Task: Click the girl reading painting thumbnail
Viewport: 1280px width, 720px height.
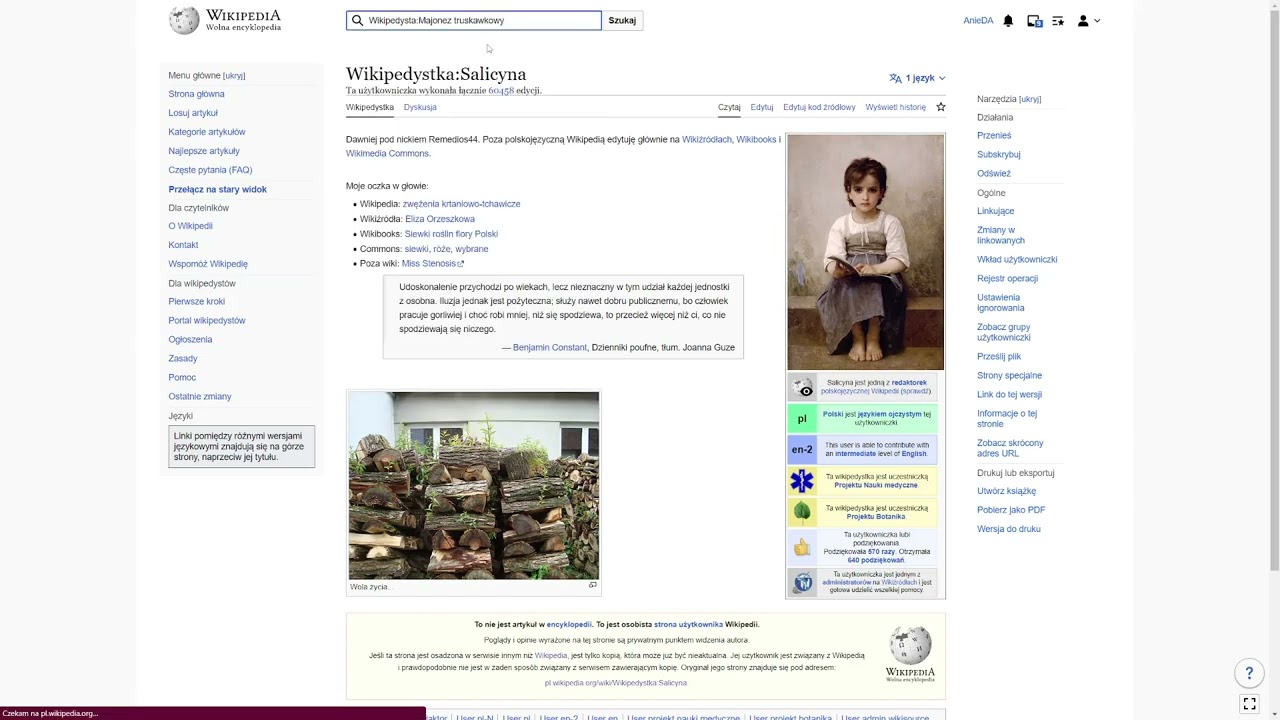Action: pyautogui.click(x=865, y=252)
